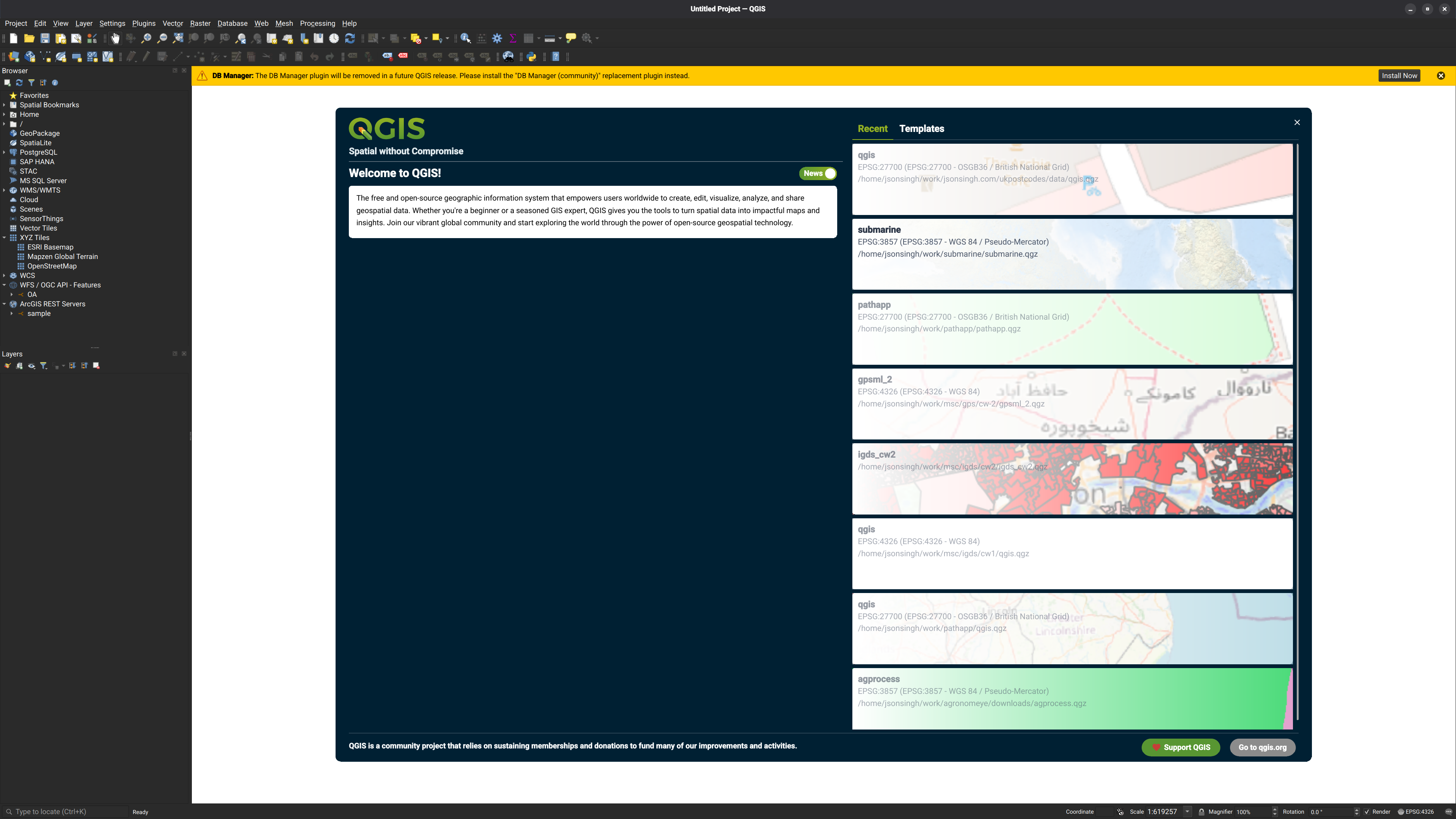Uncheck the Render checkbox in status bar
Image resolution: width=1456 pixels, height=819 pixels.
pos(1367,812)
